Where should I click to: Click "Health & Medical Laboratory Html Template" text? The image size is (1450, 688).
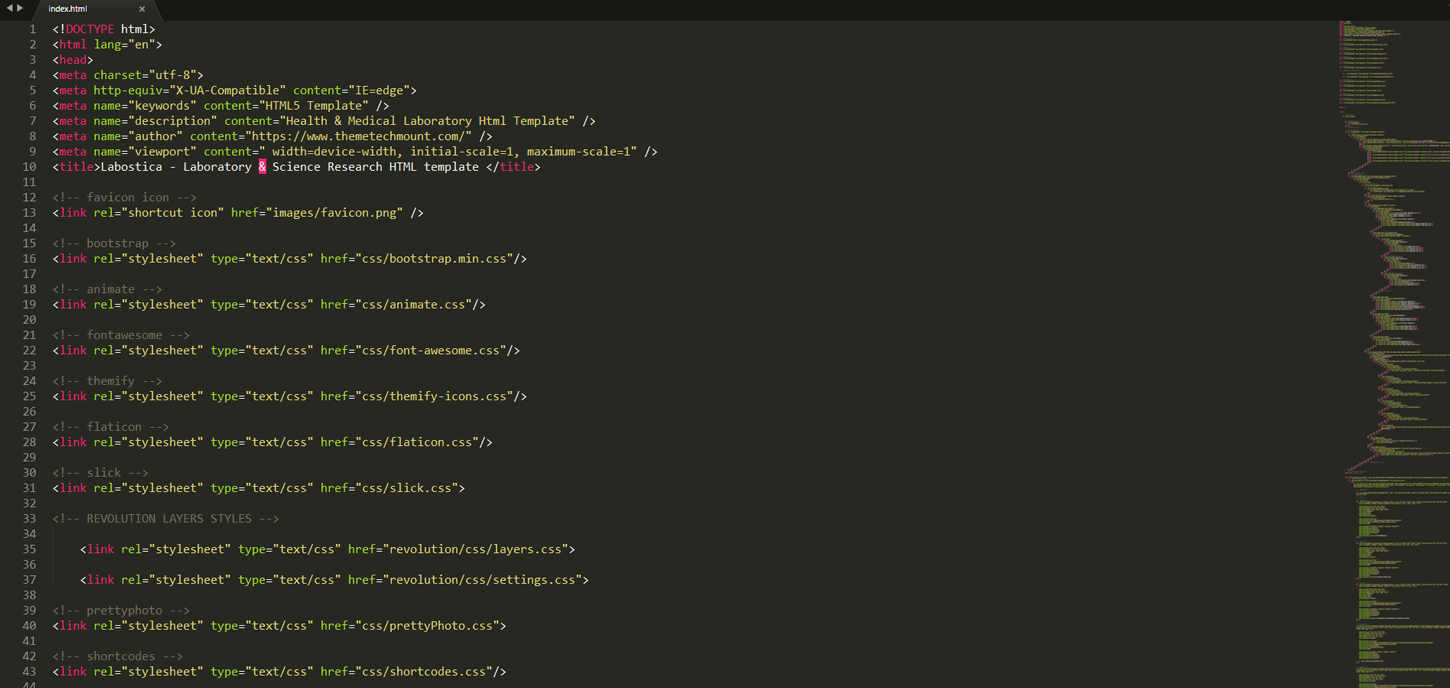point(427,121)
